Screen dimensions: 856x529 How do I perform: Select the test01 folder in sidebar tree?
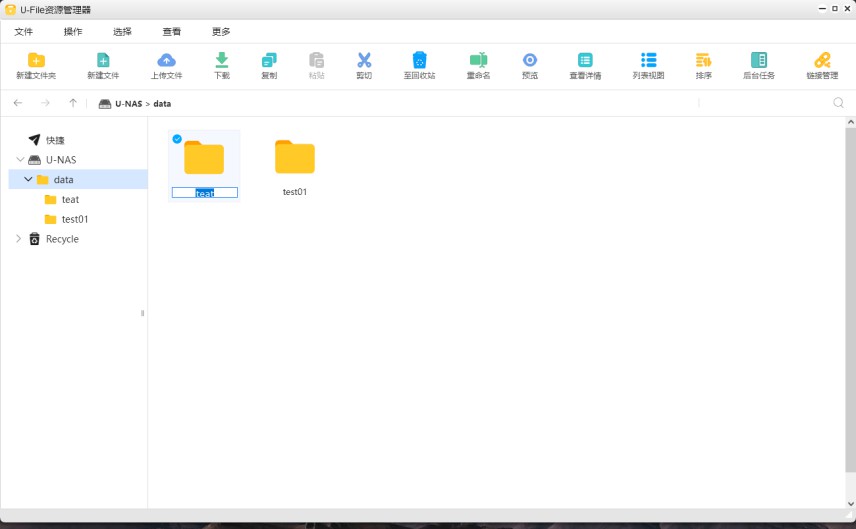point(75,219)
